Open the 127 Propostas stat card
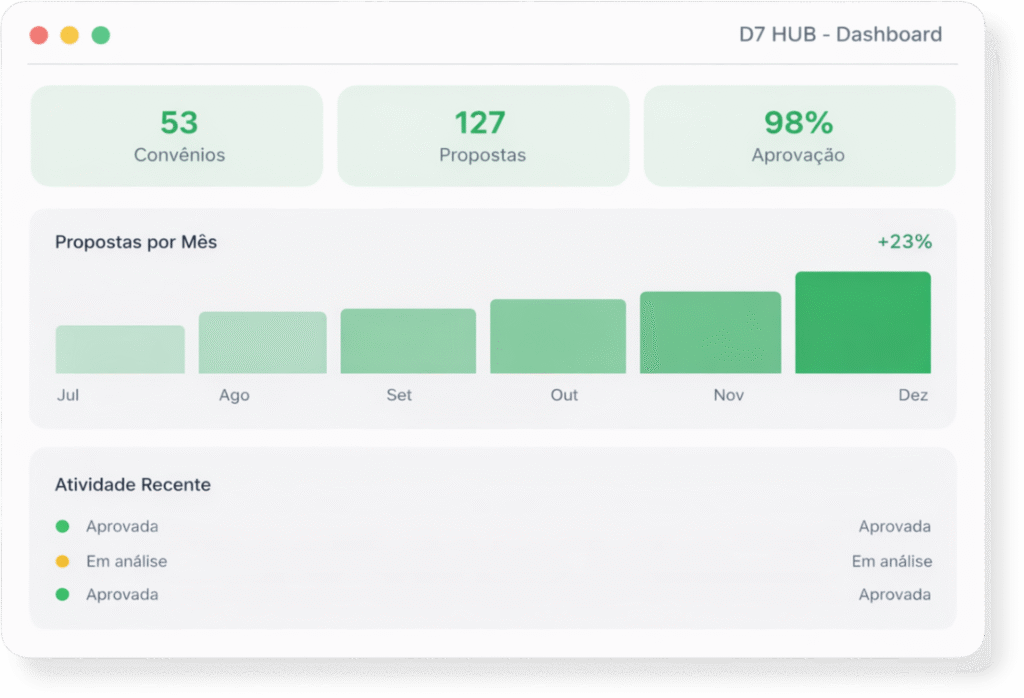Screen dimensions: 1024x698 coord(482,136)
